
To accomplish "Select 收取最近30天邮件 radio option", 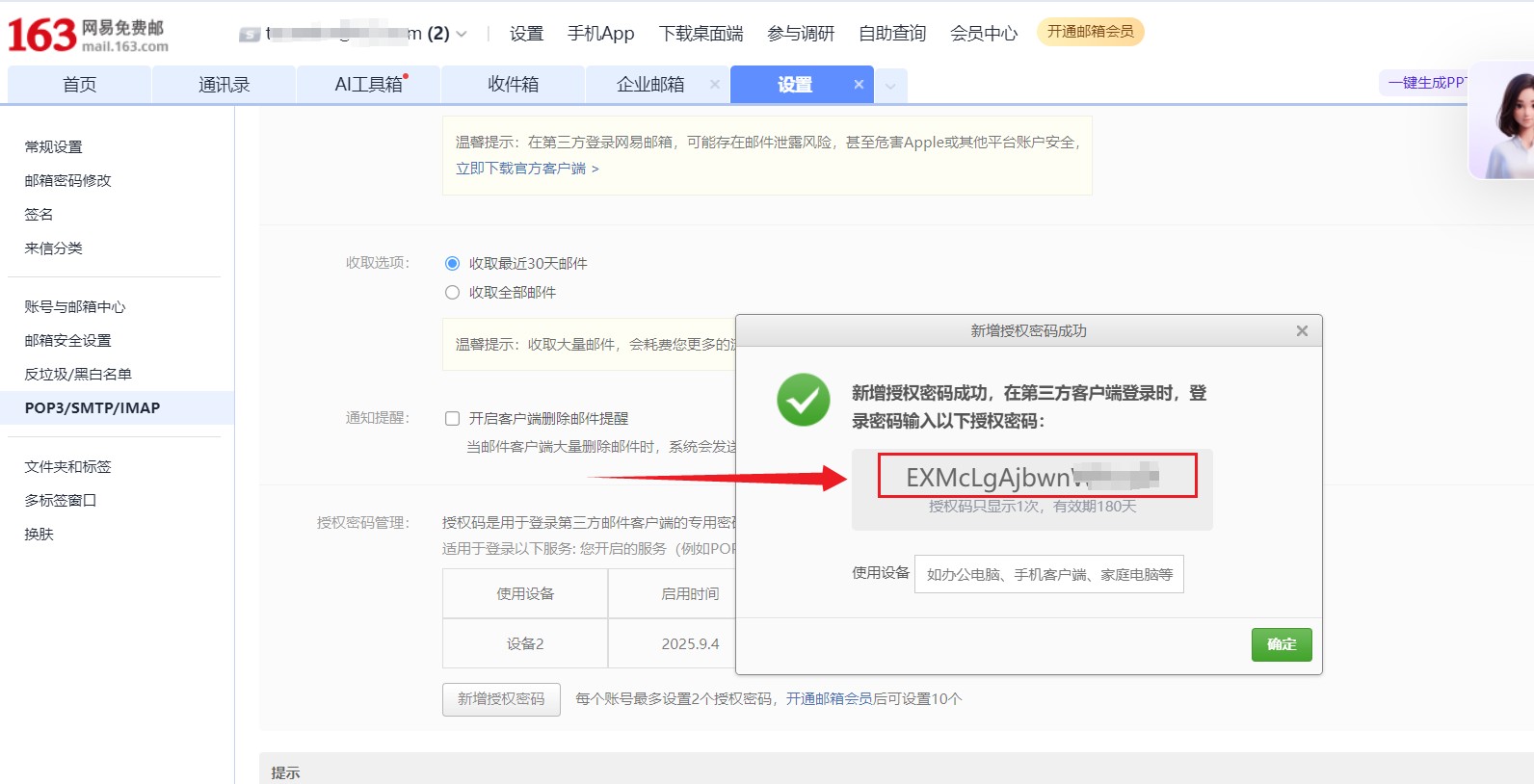I will (x=452, y=264).
